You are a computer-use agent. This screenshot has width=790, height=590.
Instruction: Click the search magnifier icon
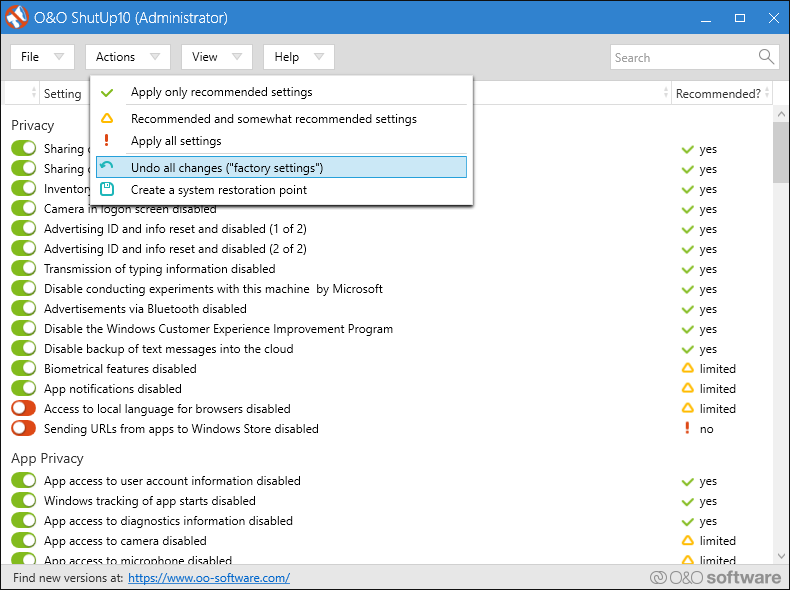click(766, 56)
